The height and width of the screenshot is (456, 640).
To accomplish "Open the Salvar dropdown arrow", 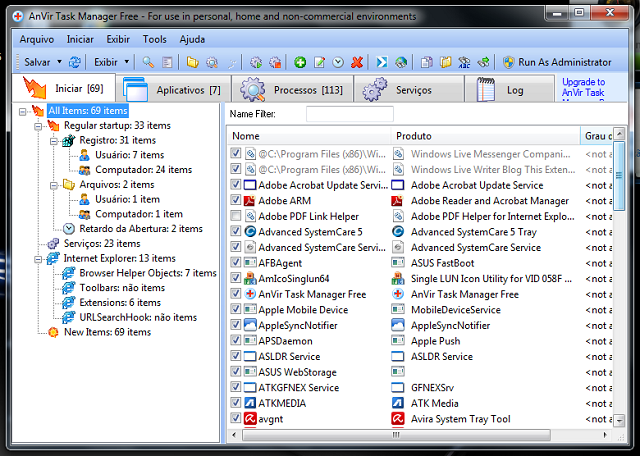I will coord(59,62).
